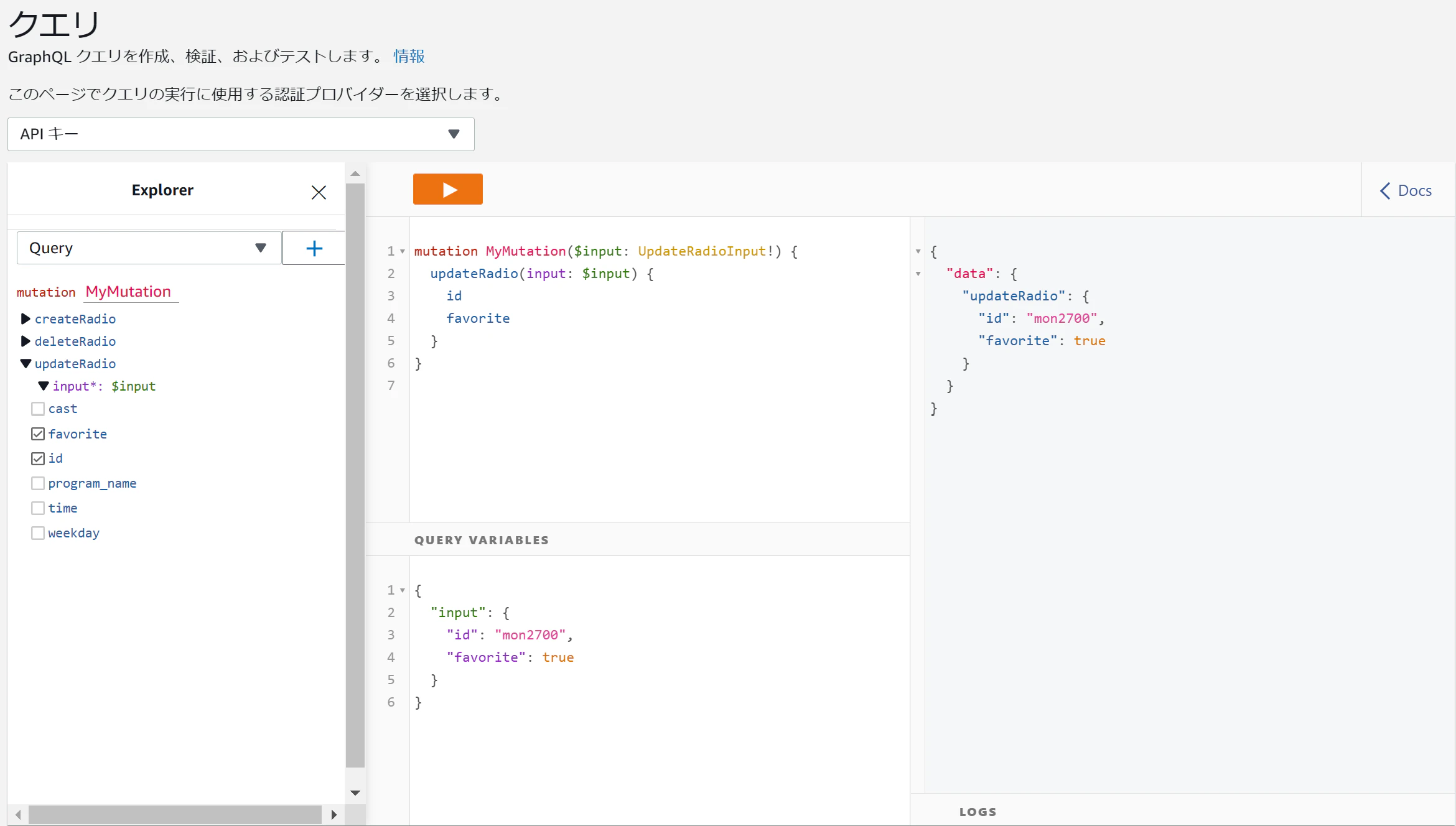The height and width of the screenshot is (826, 1456).
Task: Fold line 1 of the query variables editor
Action: 403,590
